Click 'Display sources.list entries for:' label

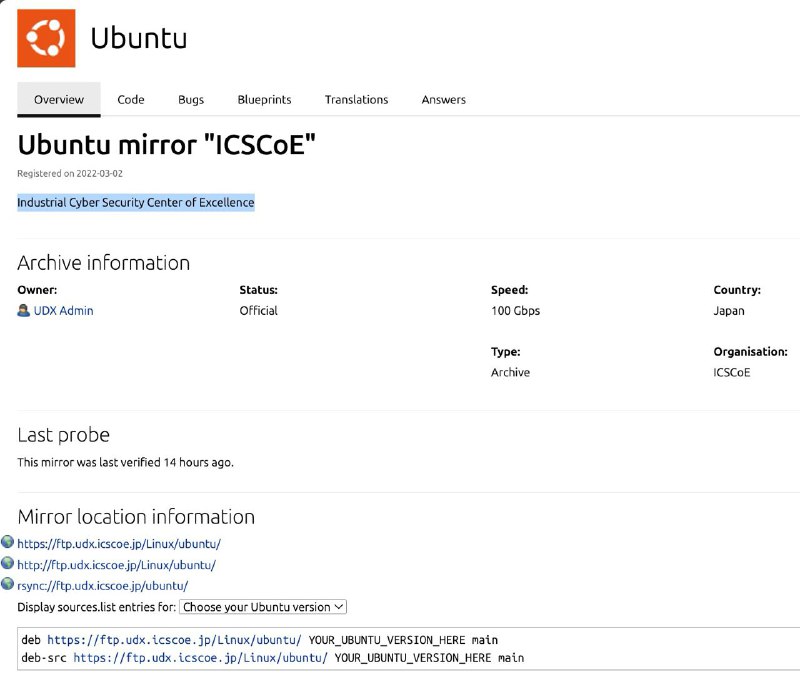(96, 607)
